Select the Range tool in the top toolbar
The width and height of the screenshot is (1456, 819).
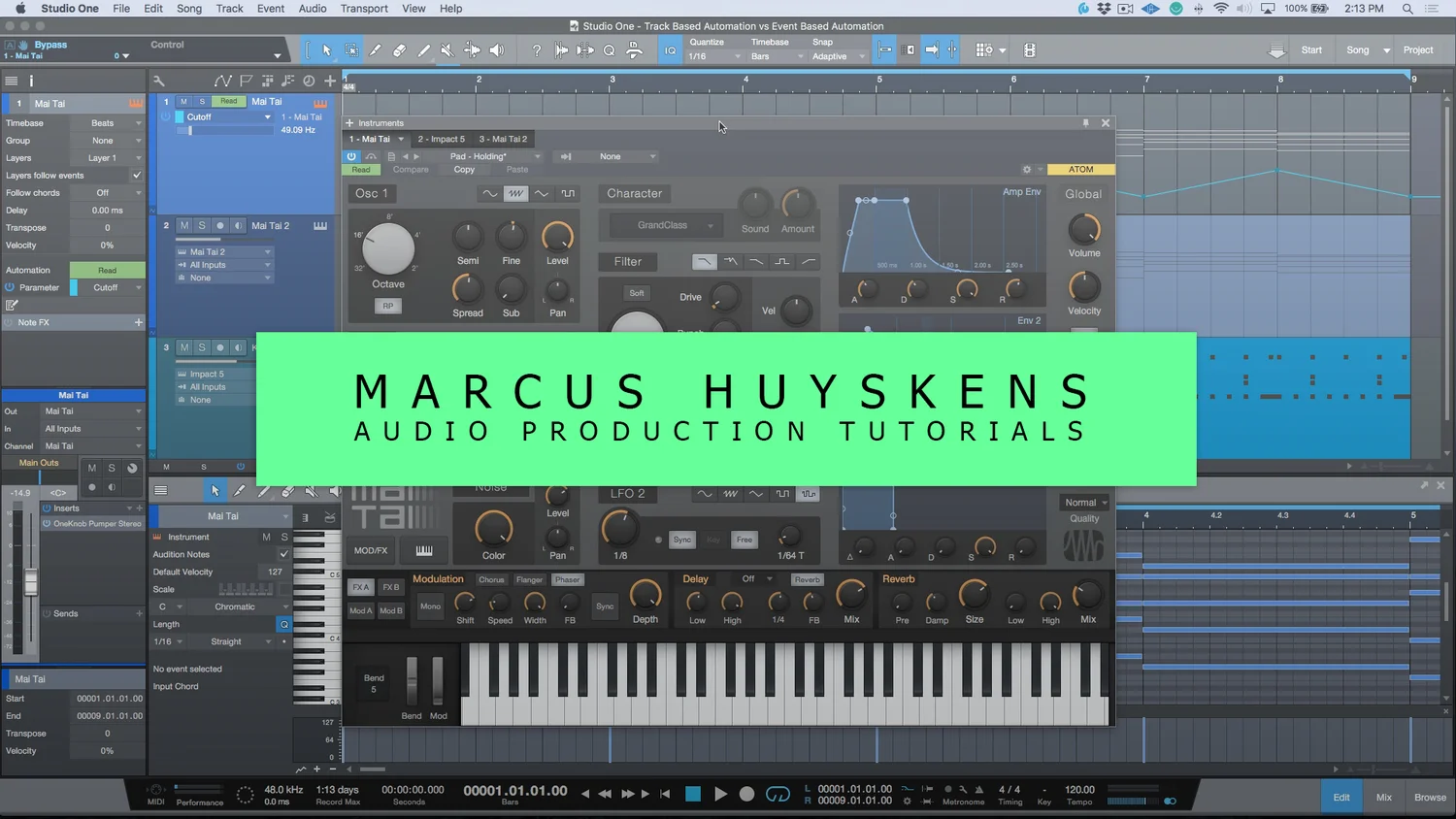[351, 50]
